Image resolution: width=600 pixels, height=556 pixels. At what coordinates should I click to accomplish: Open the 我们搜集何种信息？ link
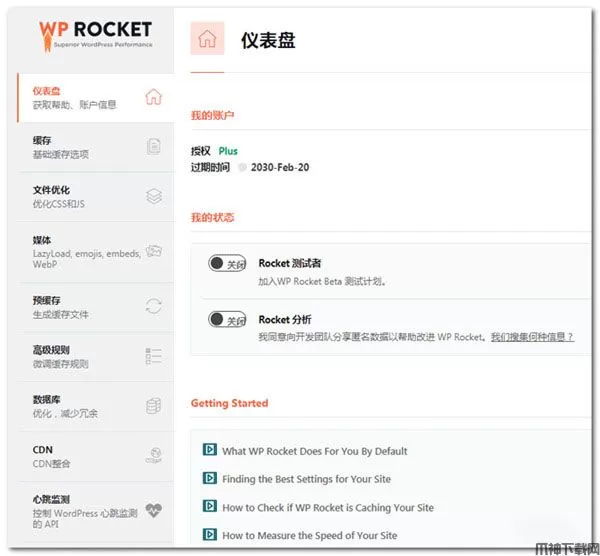(532, 337)
